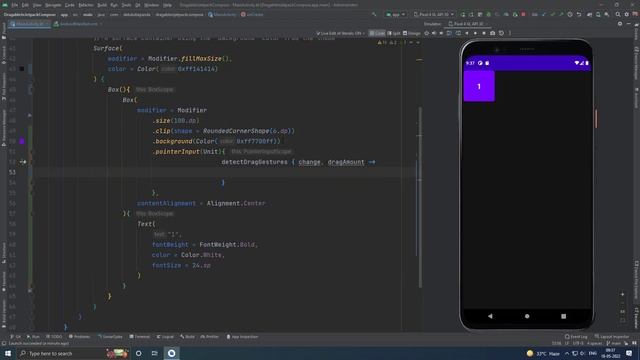Open the Logcat tool window
This screenshot has width=640, height=360.
point(165,337)
